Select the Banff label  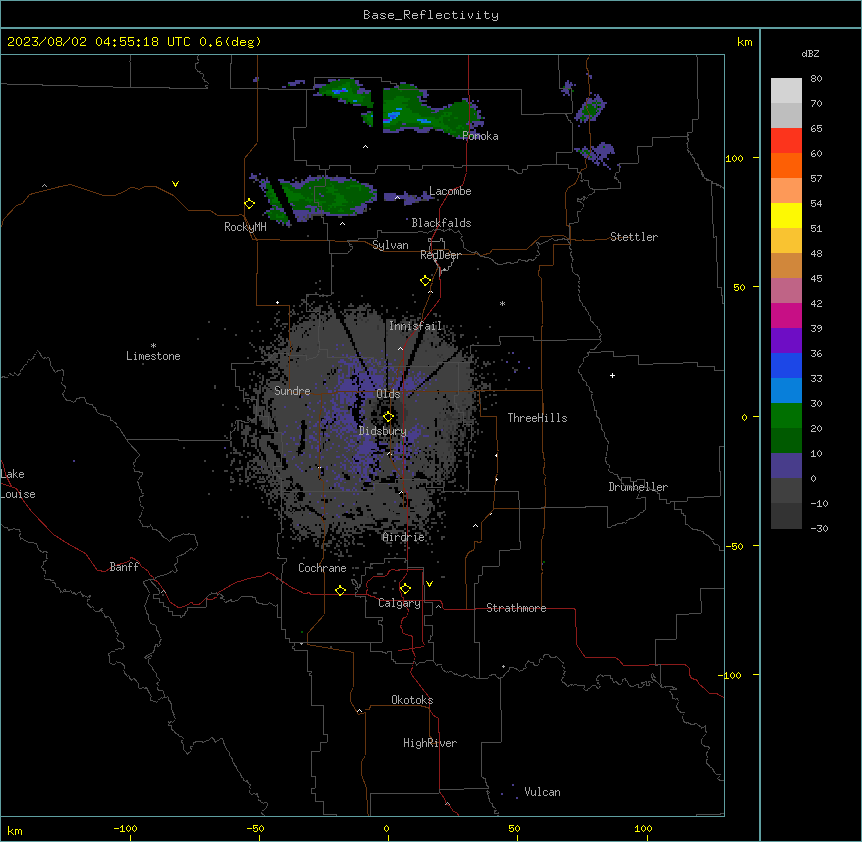[124, 567]
